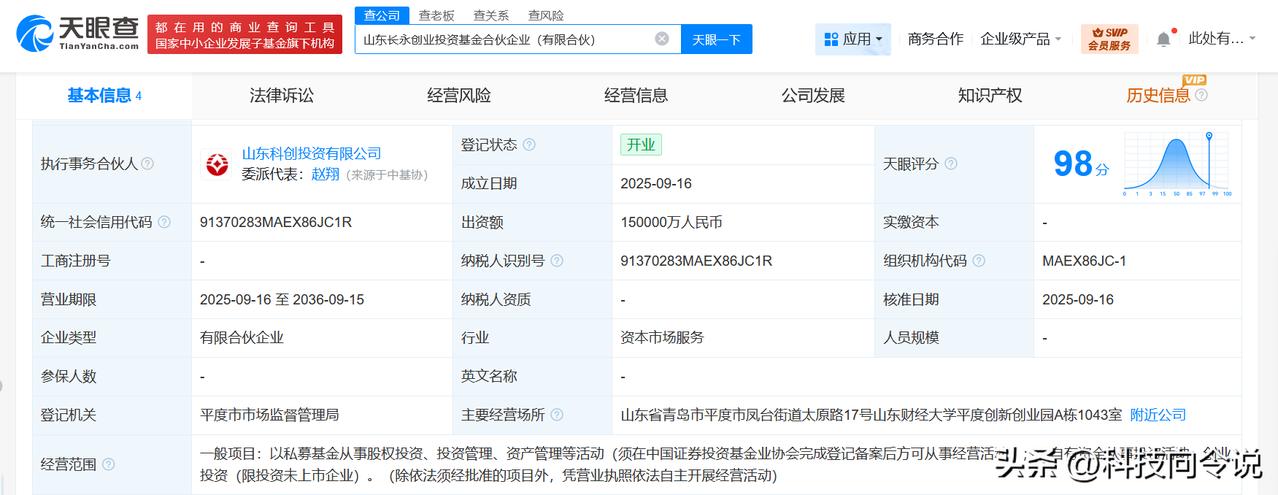Switch to the 公司发展 tab
The image size is (1278, 495).
point(813,96)
